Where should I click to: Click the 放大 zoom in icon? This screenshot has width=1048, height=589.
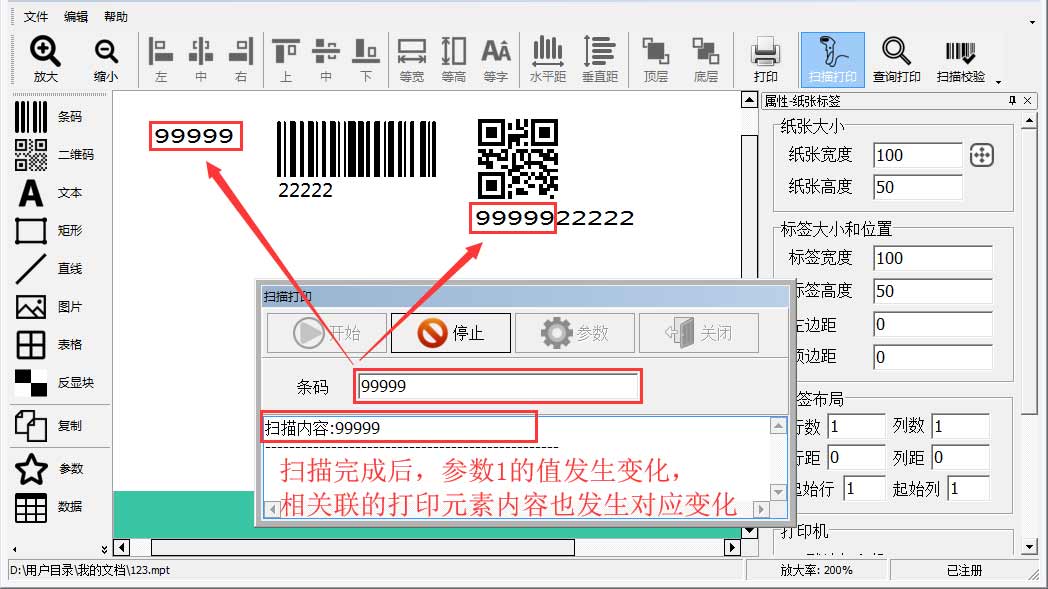(x=45, y=58)
